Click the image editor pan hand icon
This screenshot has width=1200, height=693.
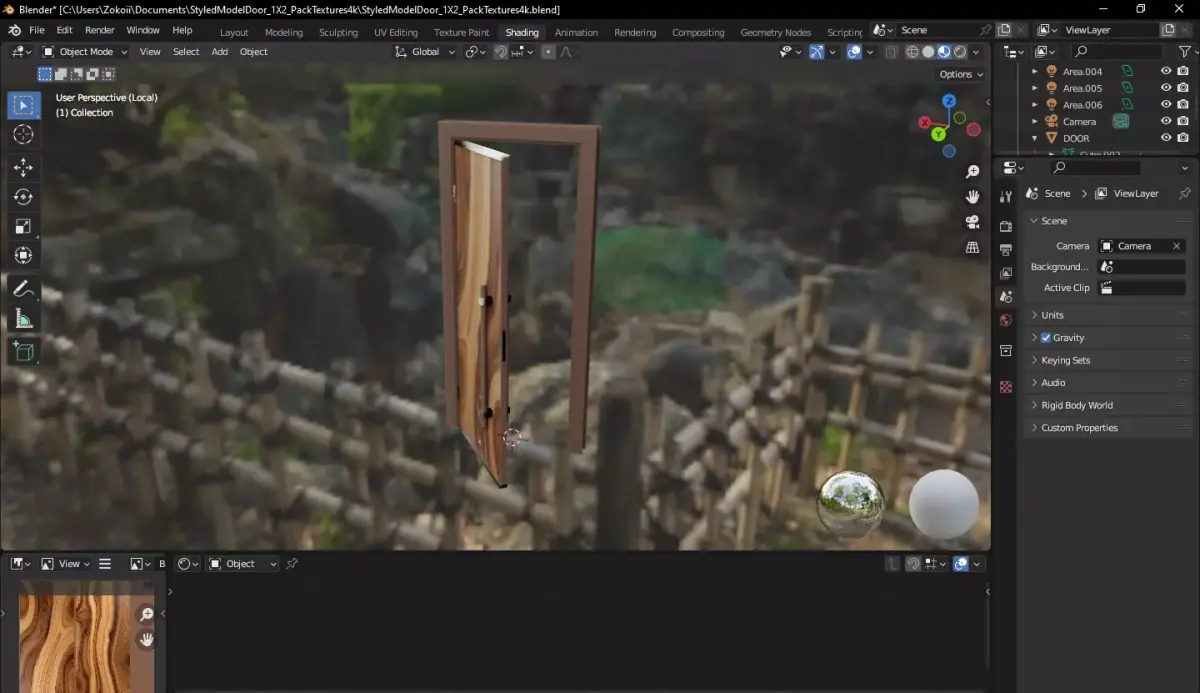(147, 640)
